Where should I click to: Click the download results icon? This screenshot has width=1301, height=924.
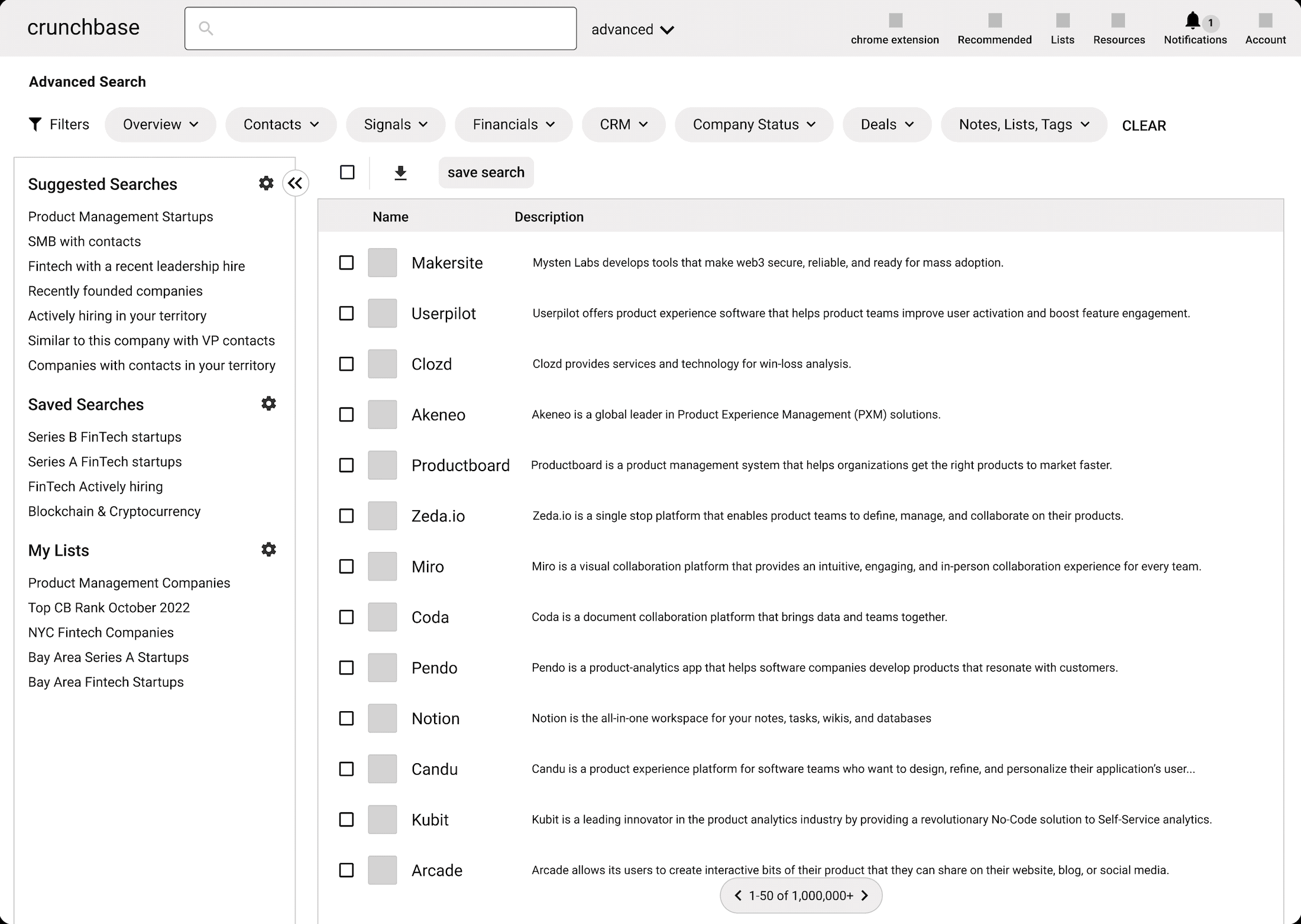(400, 173)
